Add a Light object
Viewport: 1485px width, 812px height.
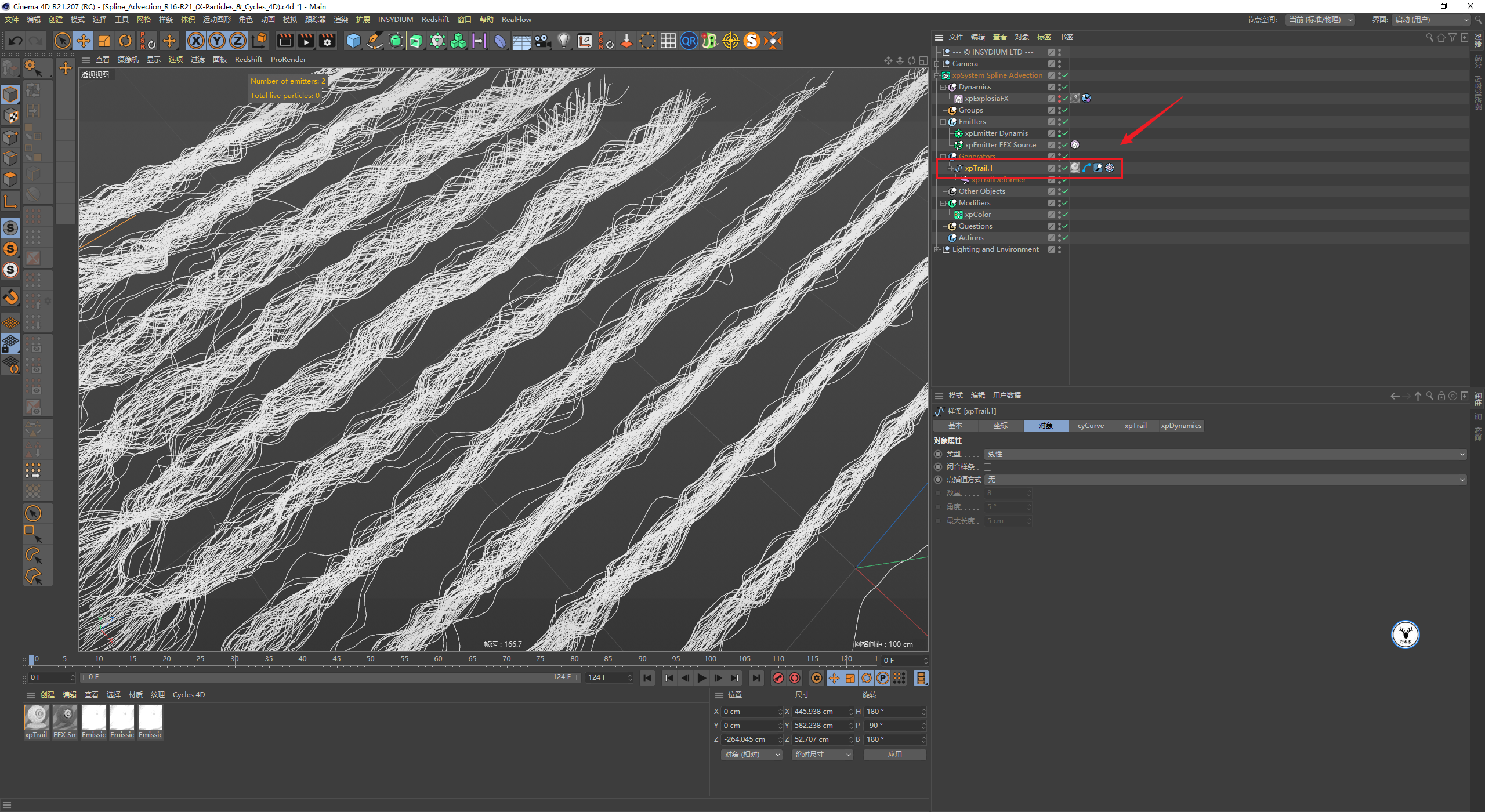563,41
